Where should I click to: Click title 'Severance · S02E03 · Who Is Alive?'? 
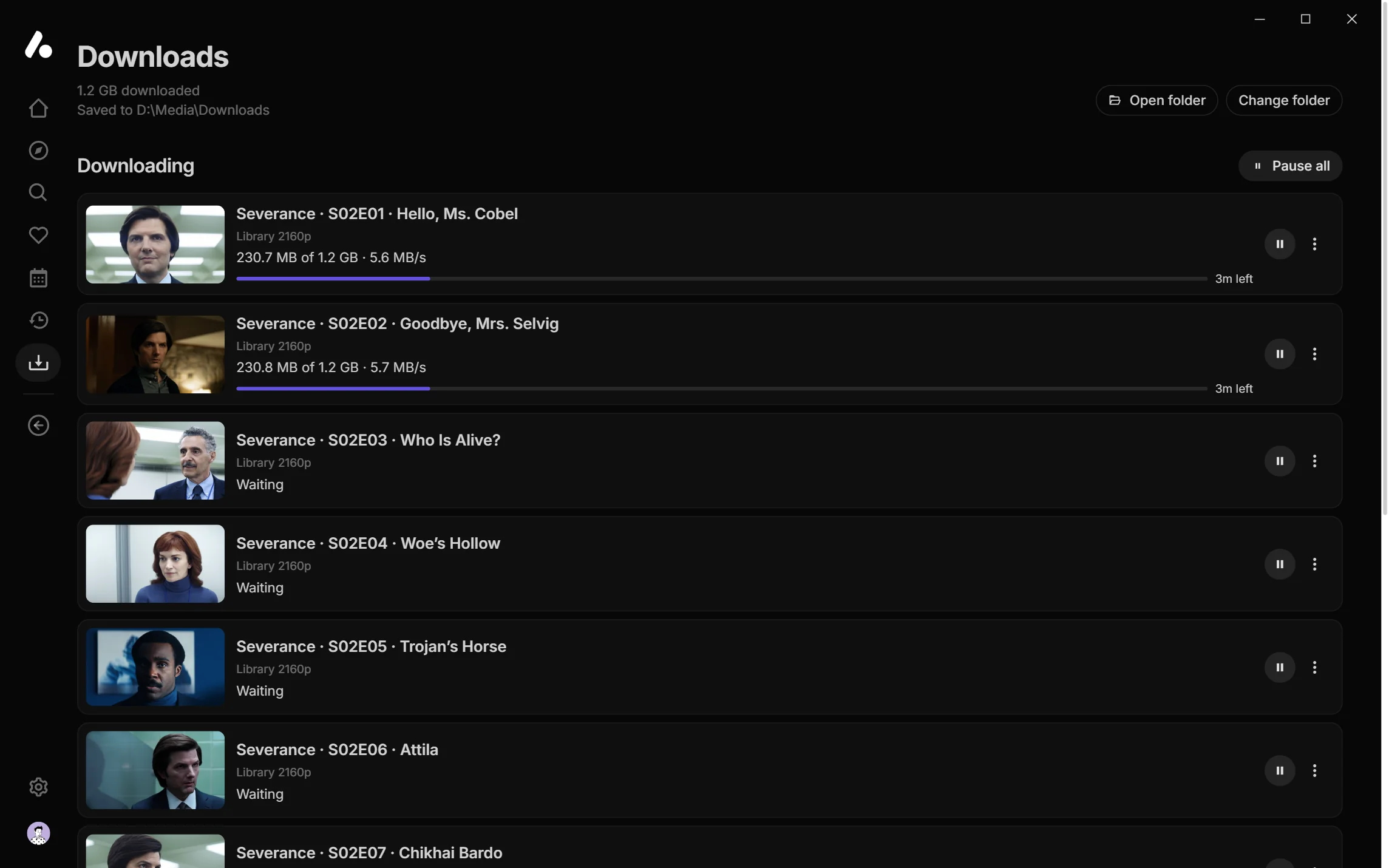368,440
